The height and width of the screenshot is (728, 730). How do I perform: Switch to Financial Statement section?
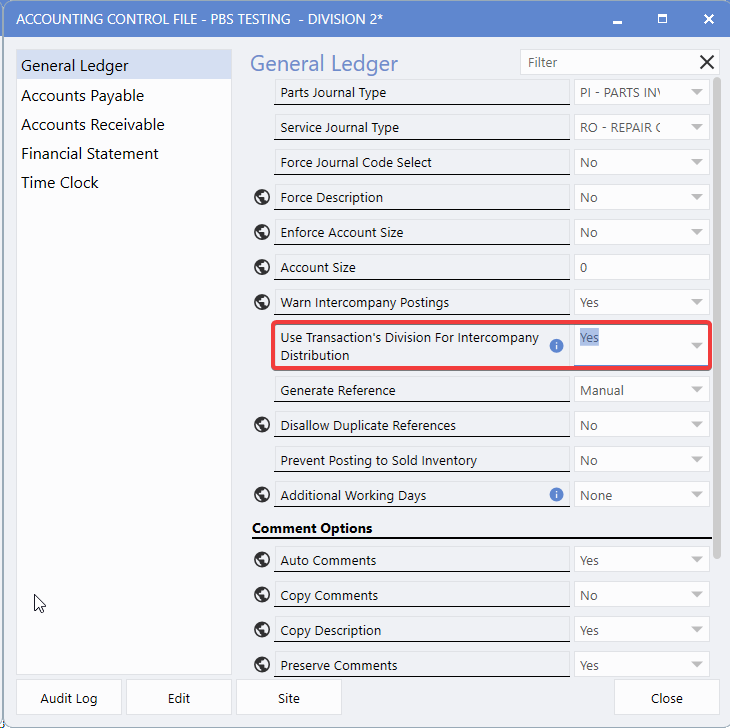point(90,154)
